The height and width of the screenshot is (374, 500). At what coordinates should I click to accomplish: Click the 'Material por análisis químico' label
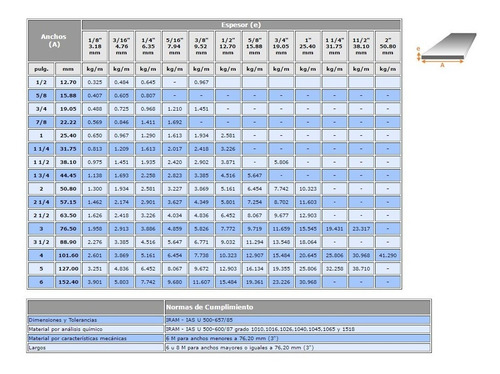(x=96, y=329)
